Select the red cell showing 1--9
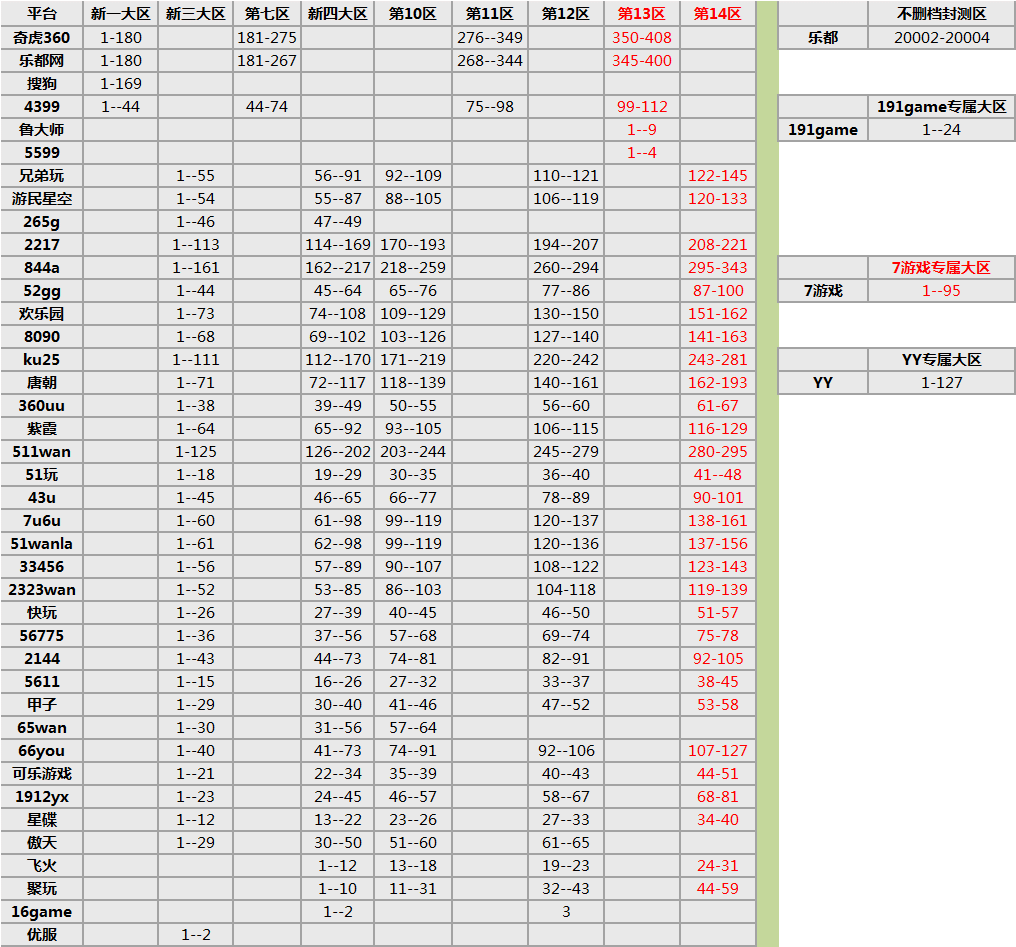This screenshot has width=1016, height=947. click(x=641, y=130)
